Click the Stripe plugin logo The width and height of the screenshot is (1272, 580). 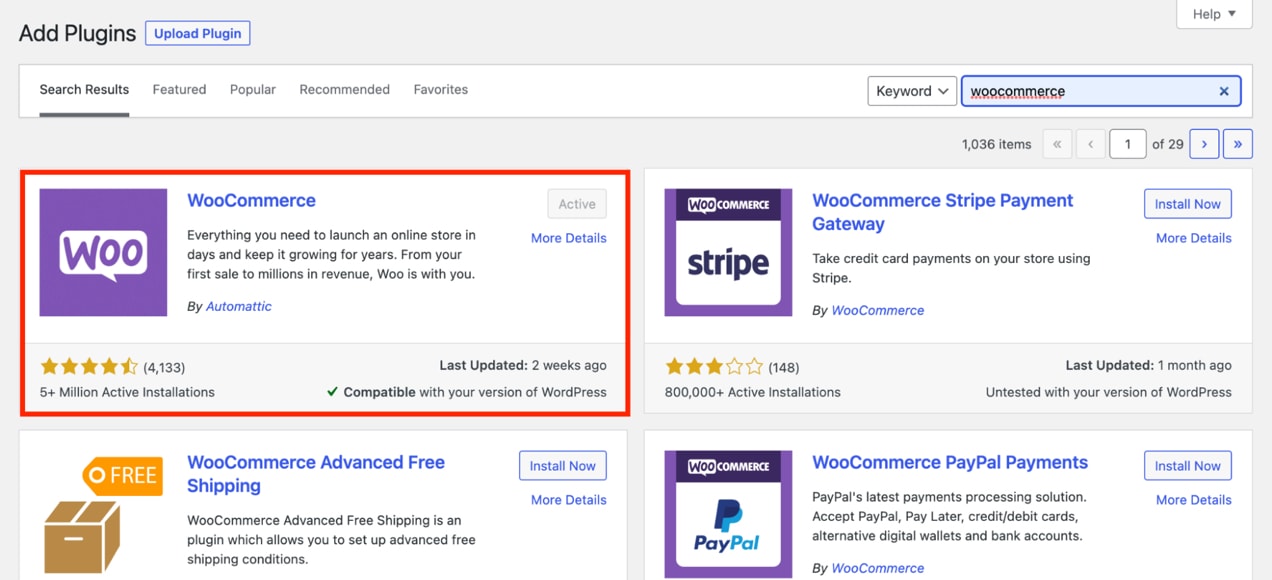tap(727, 252)
